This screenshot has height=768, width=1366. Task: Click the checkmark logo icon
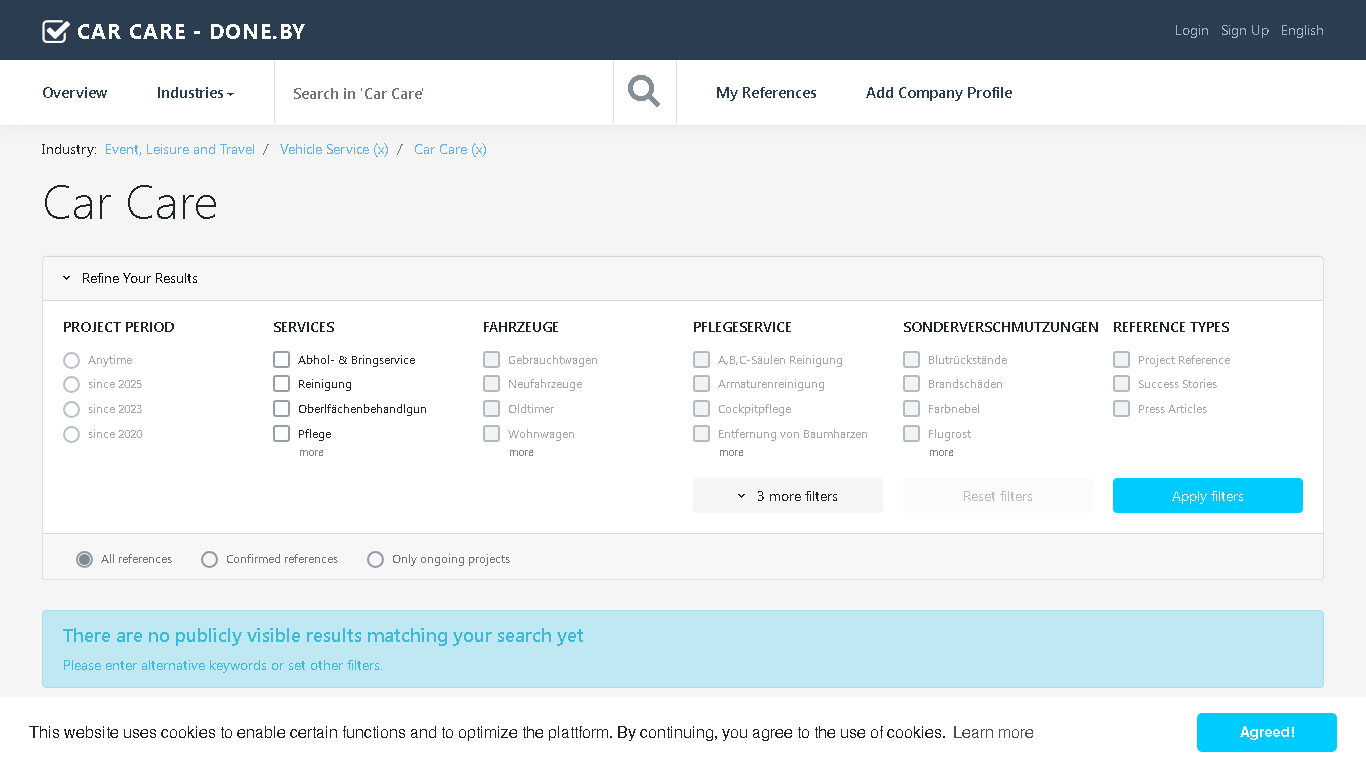coord(55,31)
